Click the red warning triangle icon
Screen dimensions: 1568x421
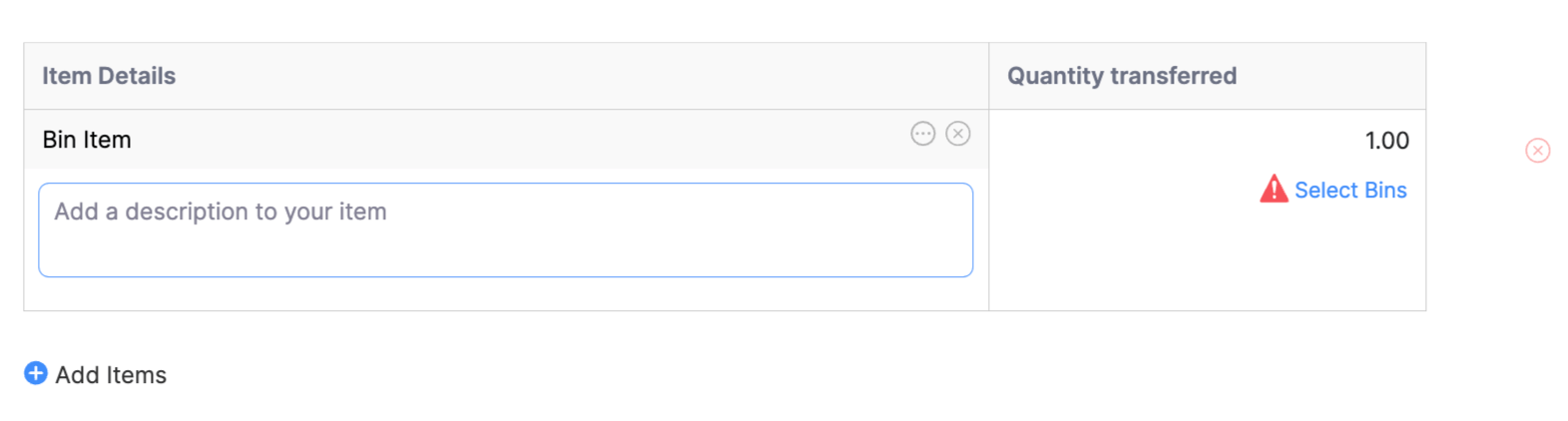click(1274, 190)
